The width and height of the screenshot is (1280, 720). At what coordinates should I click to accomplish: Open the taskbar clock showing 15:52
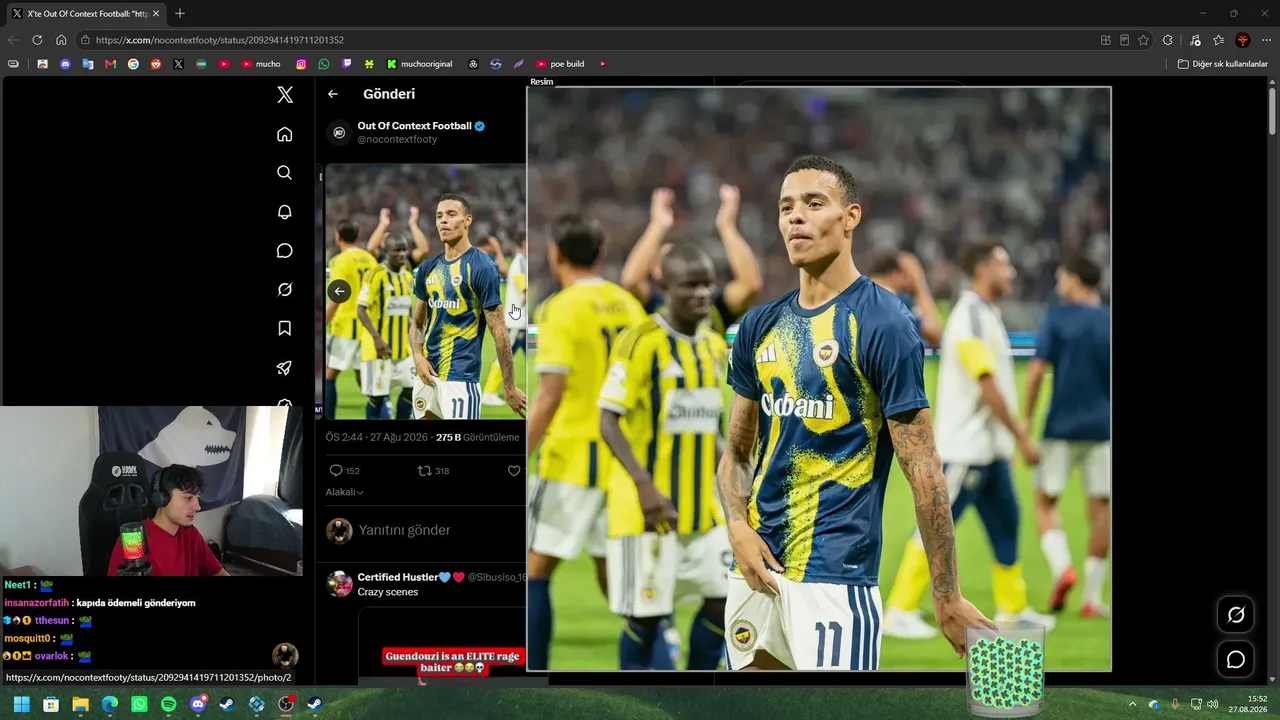[x=1249, y=704]
